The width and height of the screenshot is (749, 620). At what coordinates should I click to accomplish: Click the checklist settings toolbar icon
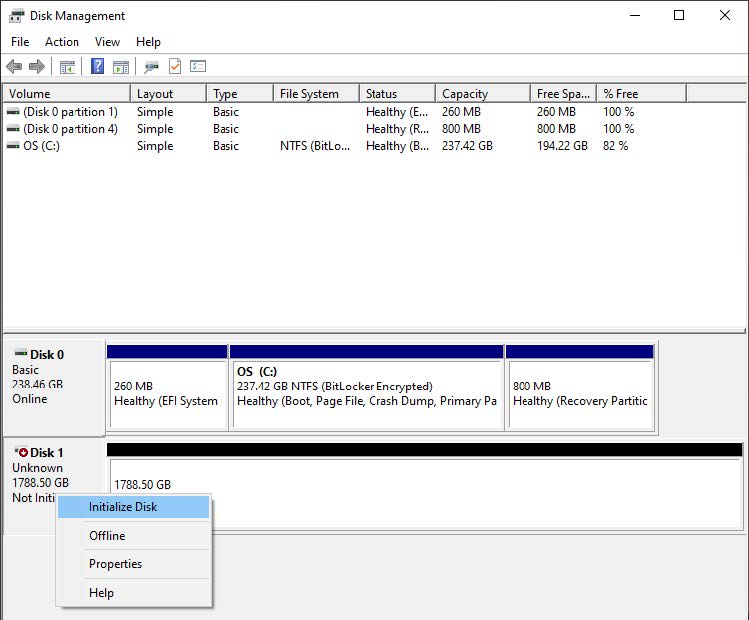tap(198, 67)
